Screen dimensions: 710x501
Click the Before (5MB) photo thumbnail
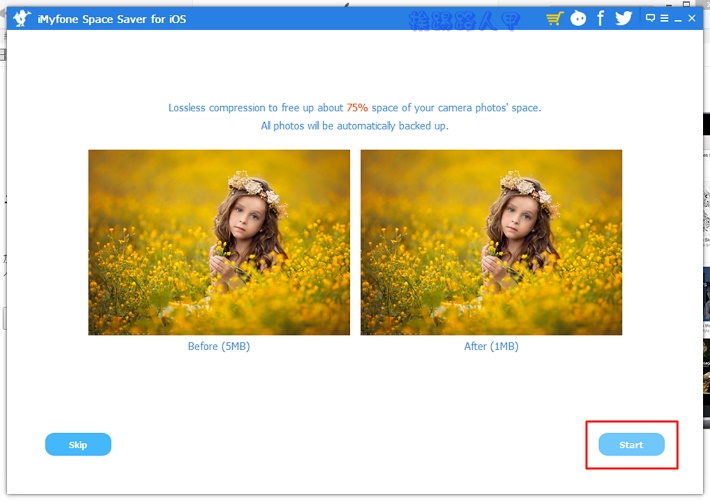coord(219,242)
